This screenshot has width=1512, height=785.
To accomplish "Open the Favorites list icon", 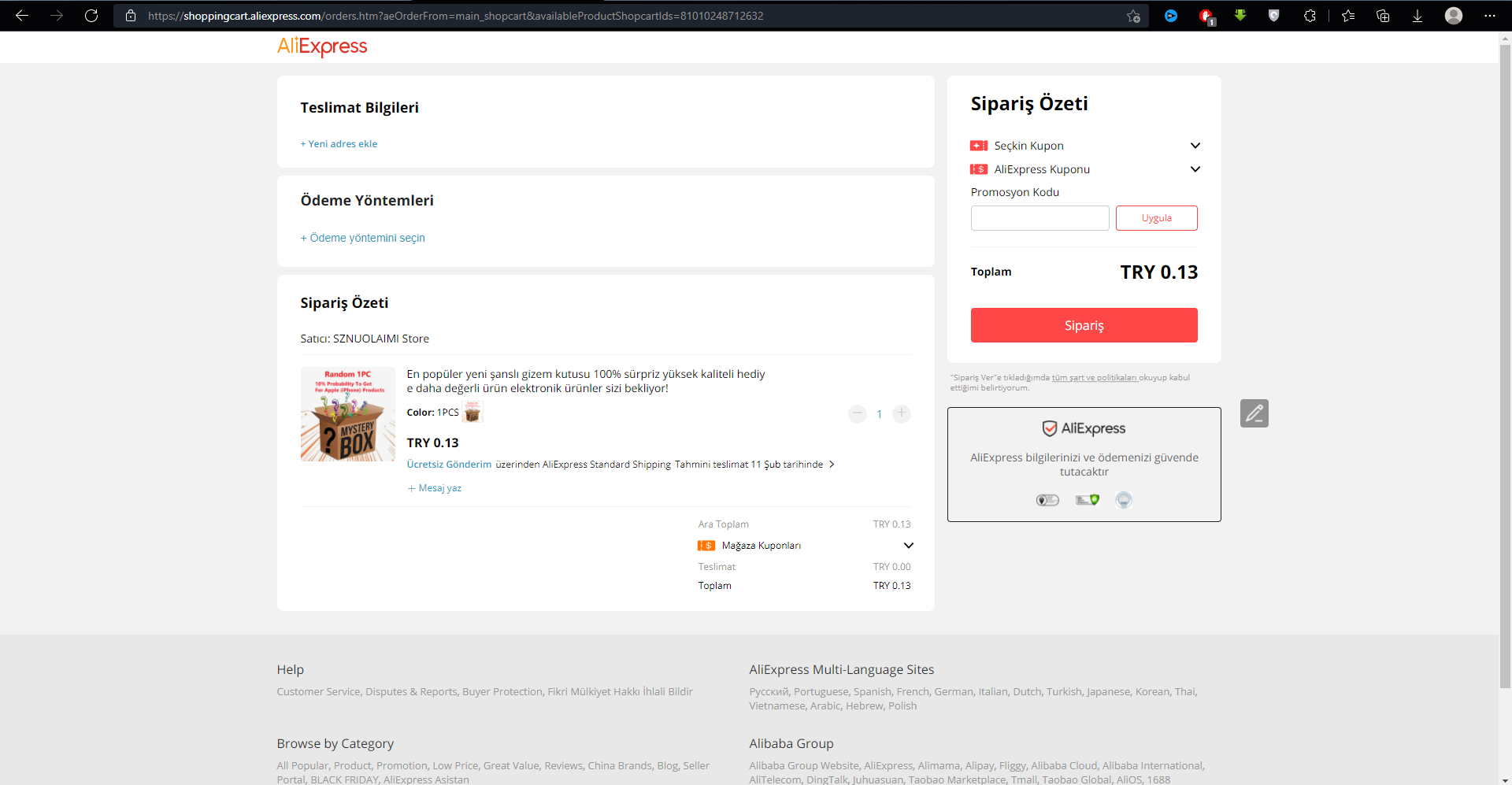I will [x=1348, y=16].
